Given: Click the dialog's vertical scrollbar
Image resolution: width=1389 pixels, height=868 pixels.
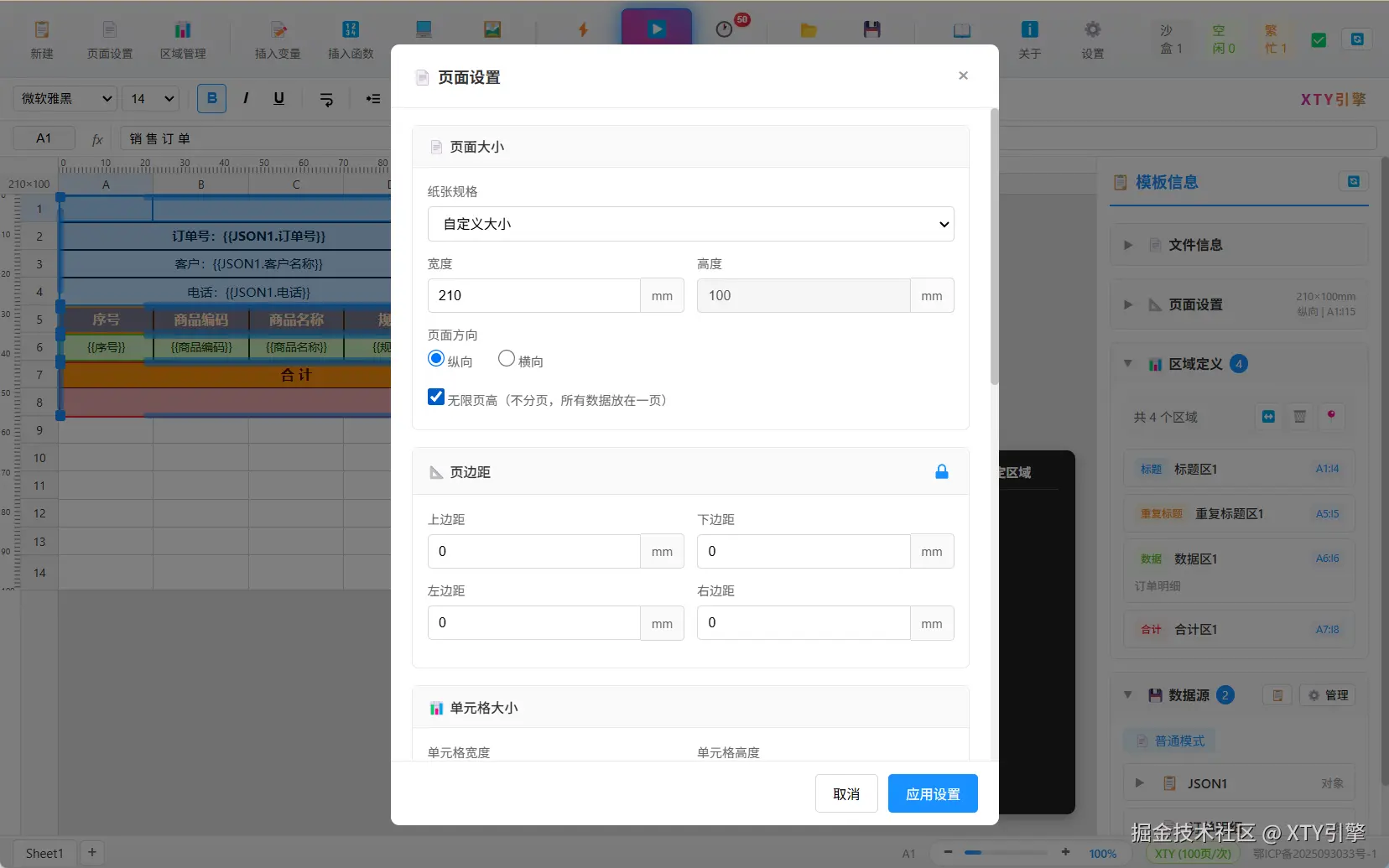Looking at the screenshot, I should pos(995,247).
